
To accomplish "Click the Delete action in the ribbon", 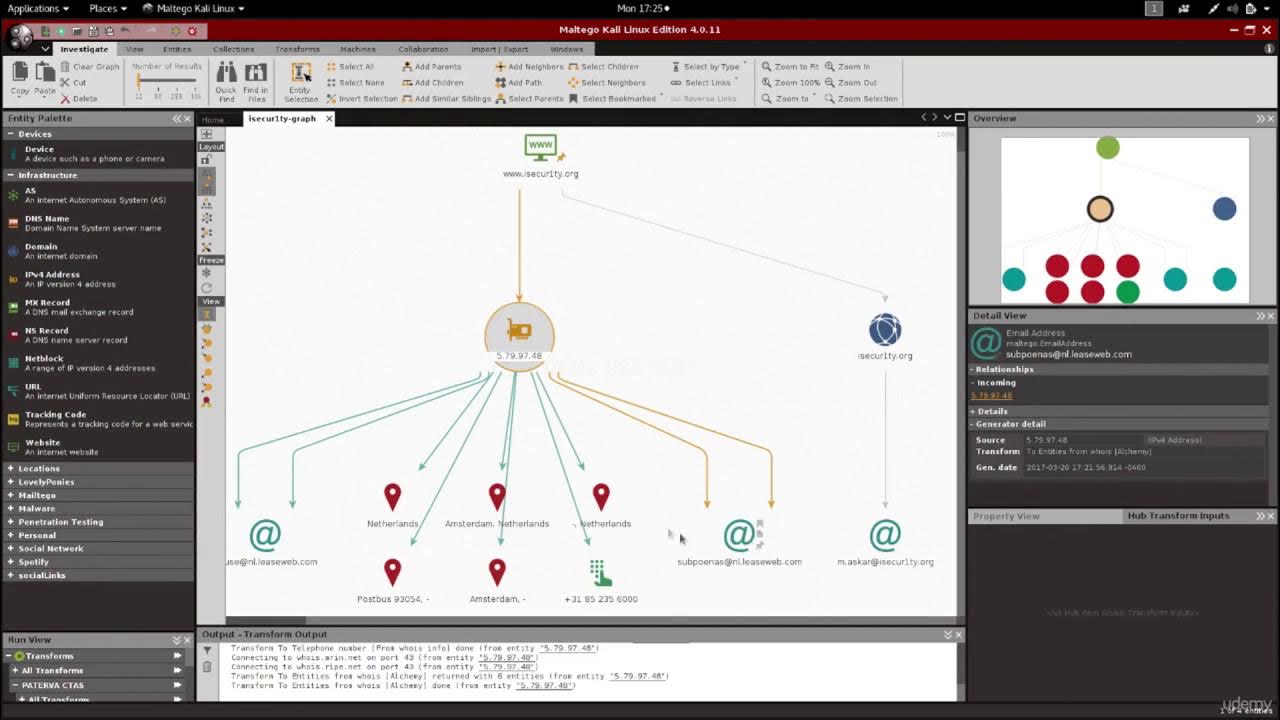I will tap(78, 99).
